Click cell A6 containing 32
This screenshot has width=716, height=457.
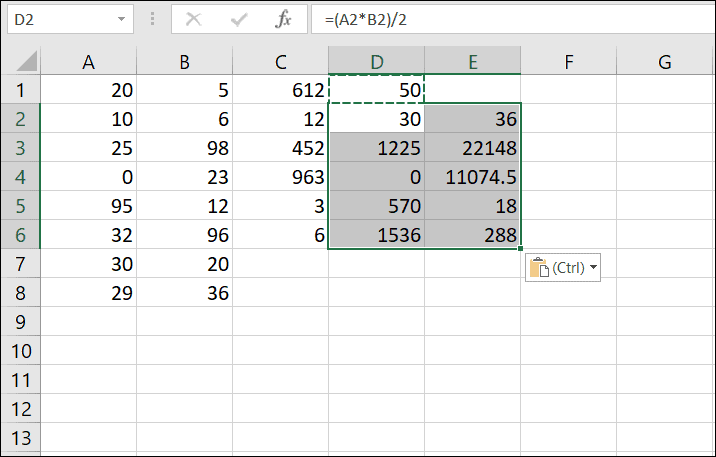pyautogui.click(x=89, y=235)
